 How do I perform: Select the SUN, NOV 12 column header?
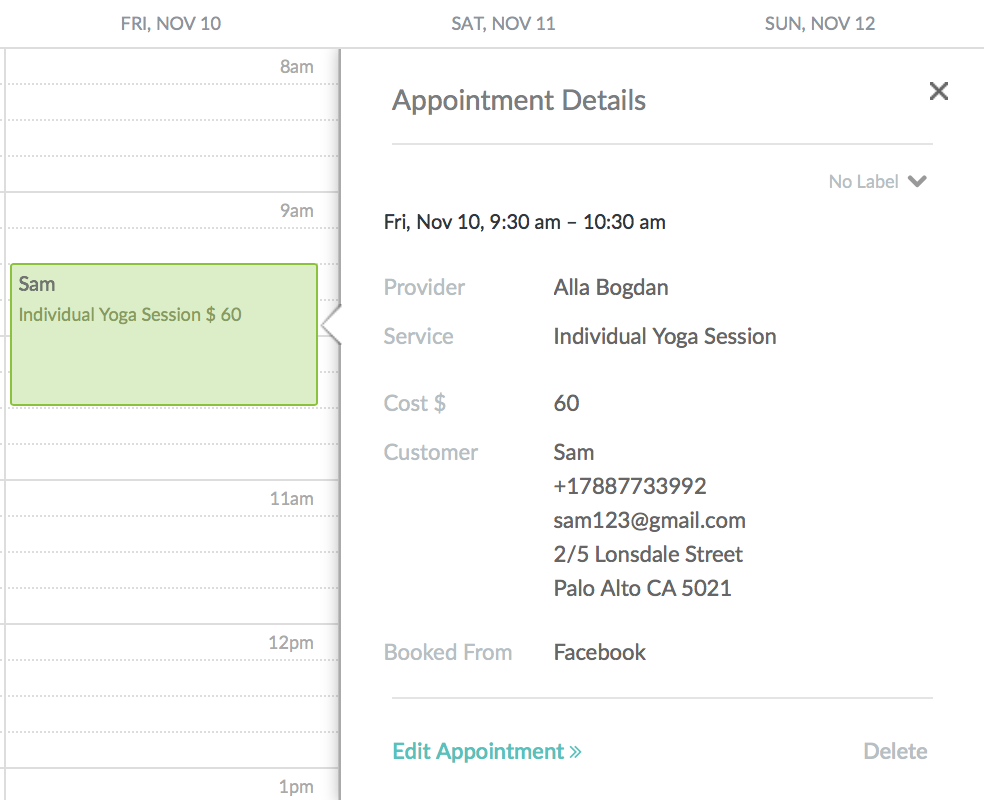click(x=820, y=24)
